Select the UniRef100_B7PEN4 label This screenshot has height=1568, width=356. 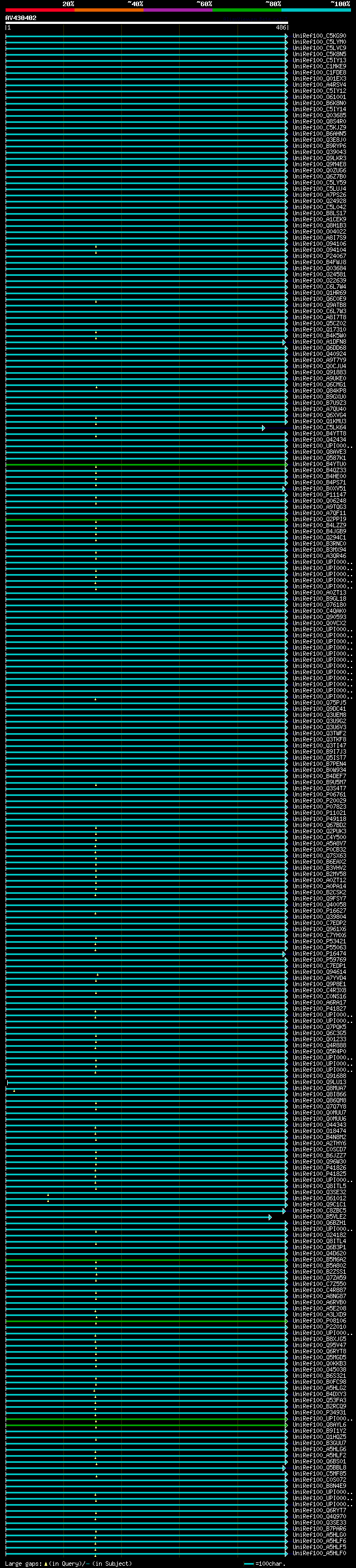point(319,764)
